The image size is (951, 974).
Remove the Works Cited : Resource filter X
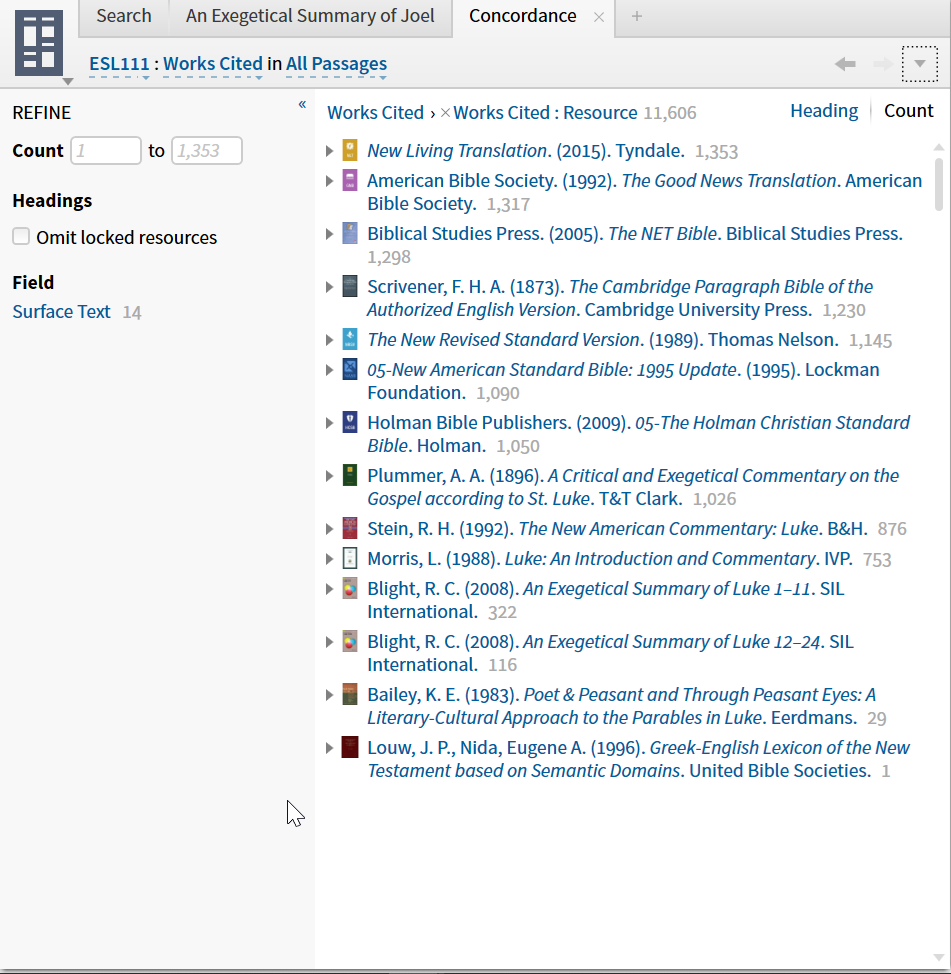[x=445, y=113]
